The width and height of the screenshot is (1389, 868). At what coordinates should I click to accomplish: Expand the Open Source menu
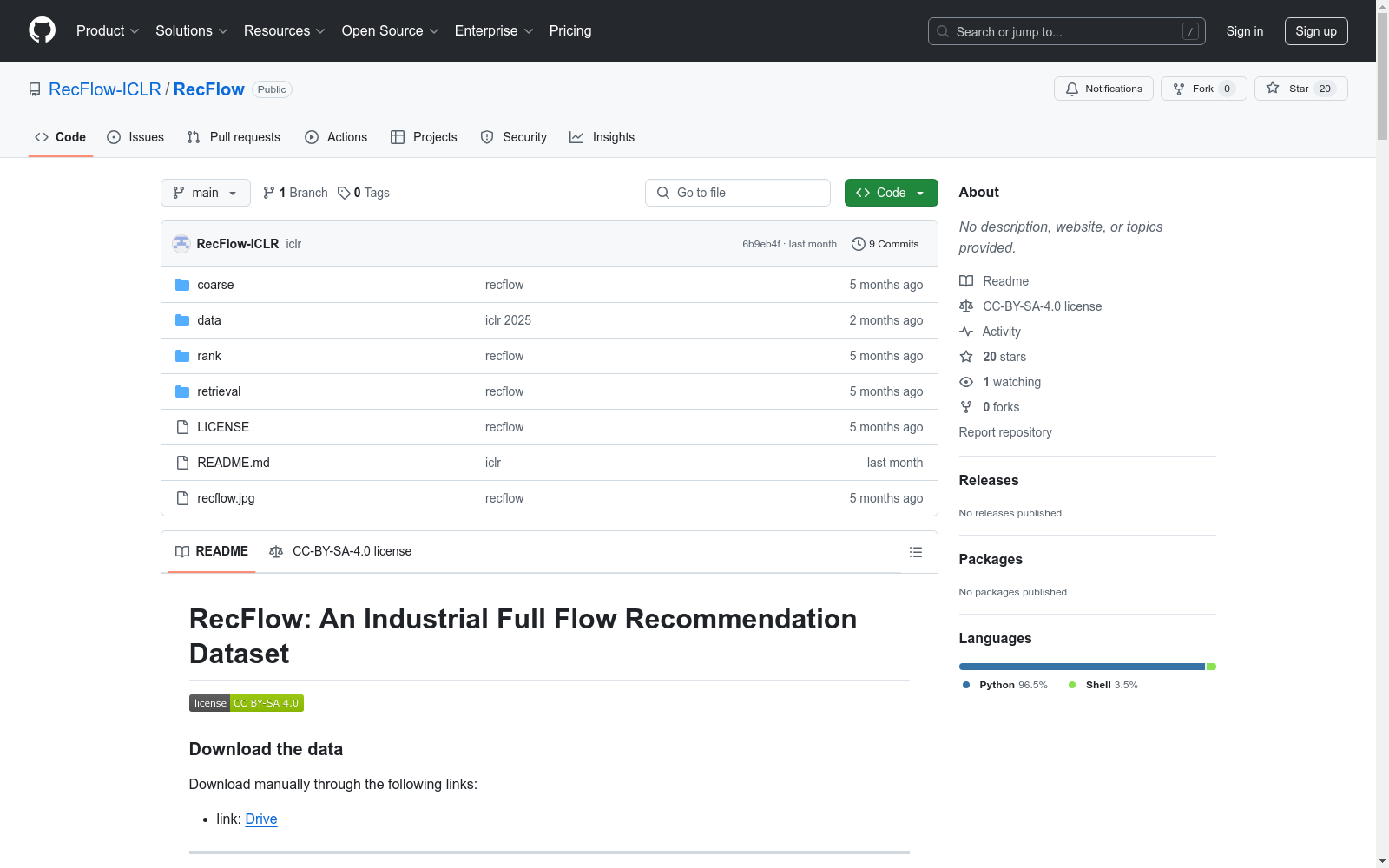point(391,30)
